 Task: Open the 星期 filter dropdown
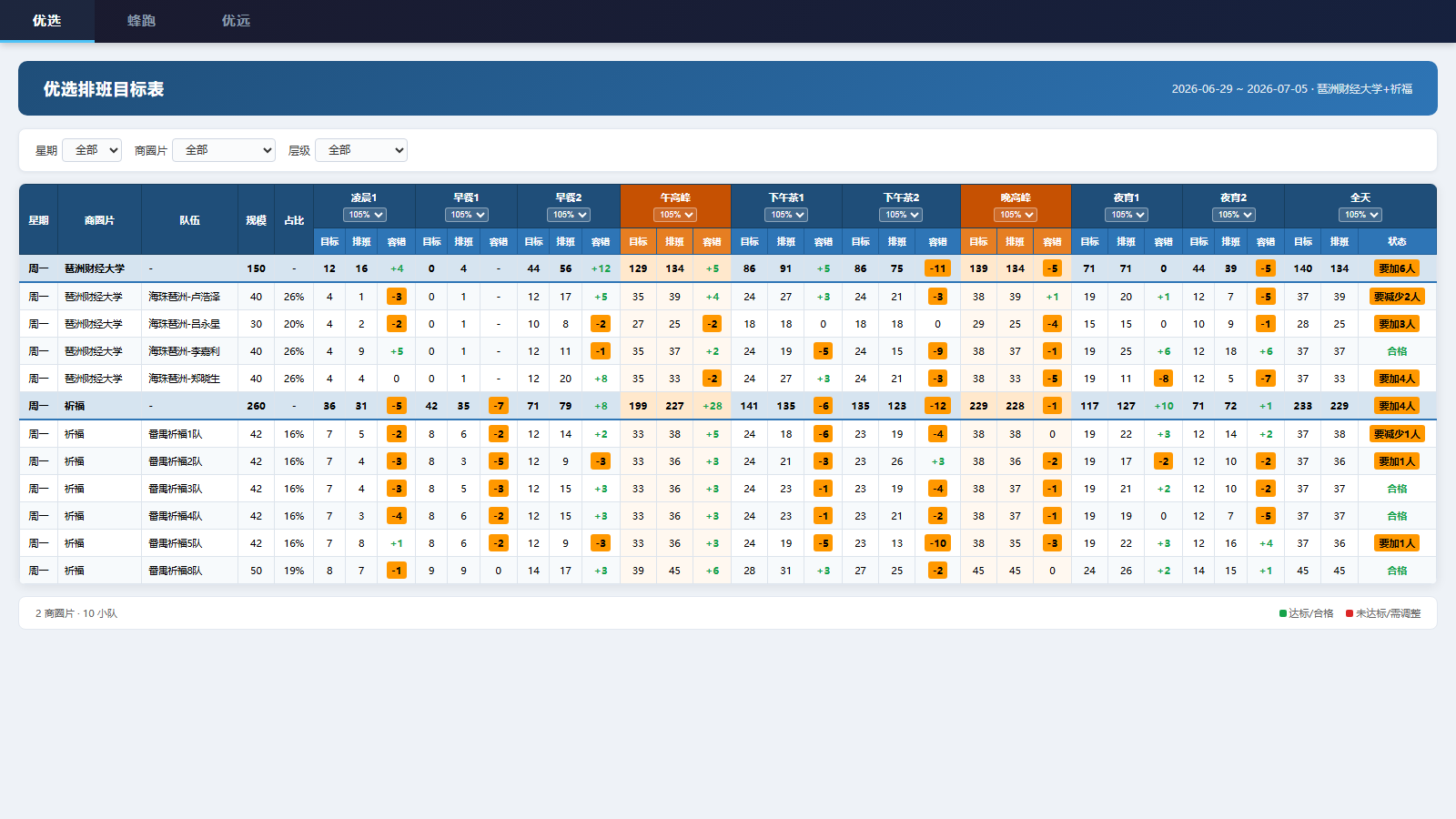[92, 150]
